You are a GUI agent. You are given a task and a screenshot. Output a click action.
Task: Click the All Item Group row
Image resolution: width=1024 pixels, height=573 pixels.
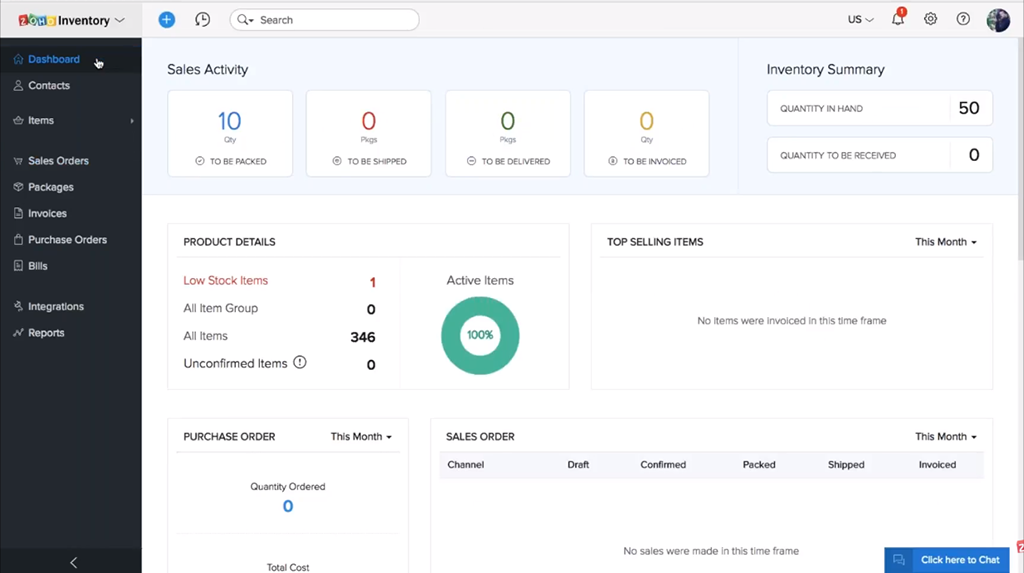[280, 308]
